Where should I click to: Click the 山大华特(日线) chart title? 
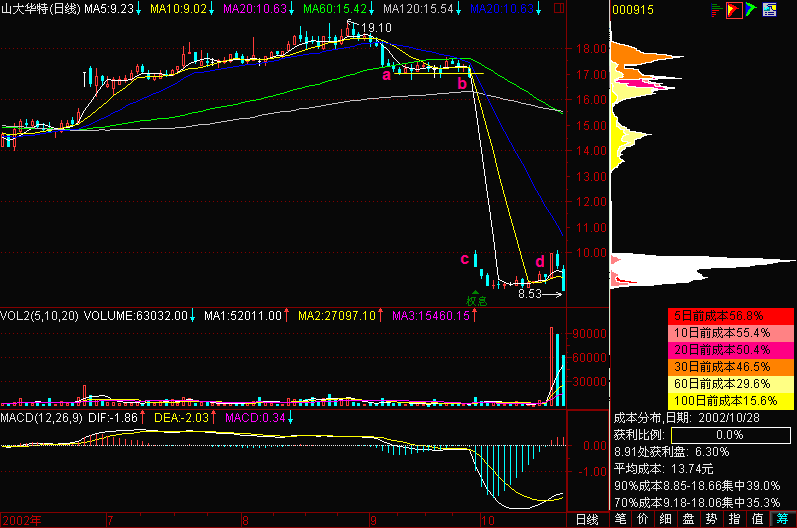click(x=40, y=8)
